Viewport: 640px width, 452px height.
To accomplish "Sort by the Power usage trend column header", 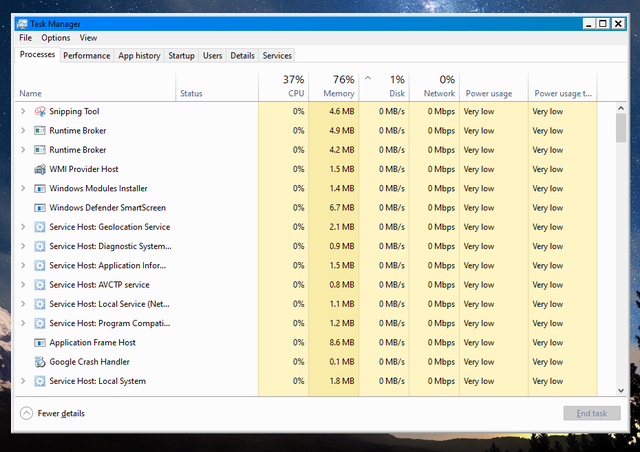I will (563, 87).
